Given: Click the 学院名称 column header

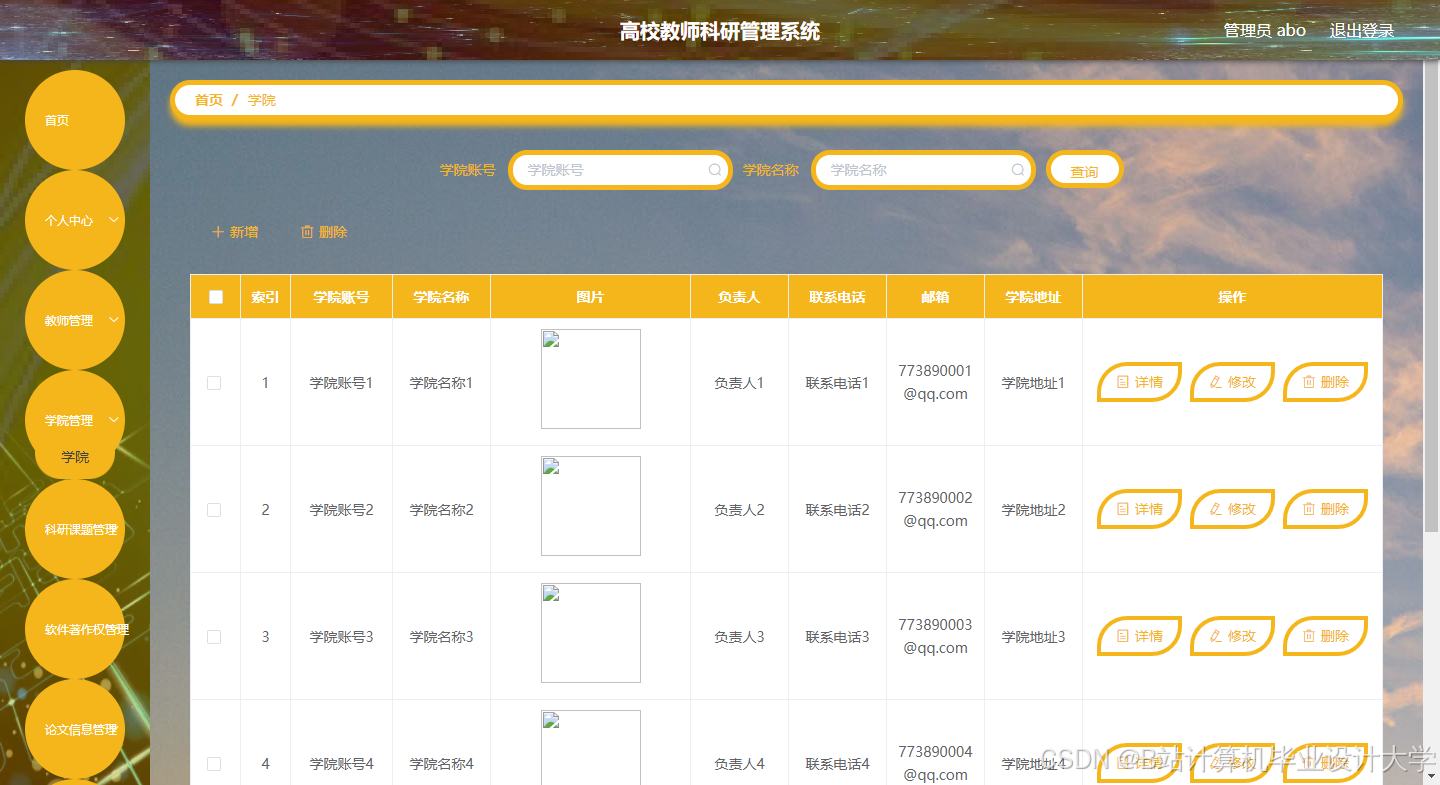Looking at the screenshot, I should (441, 297).
